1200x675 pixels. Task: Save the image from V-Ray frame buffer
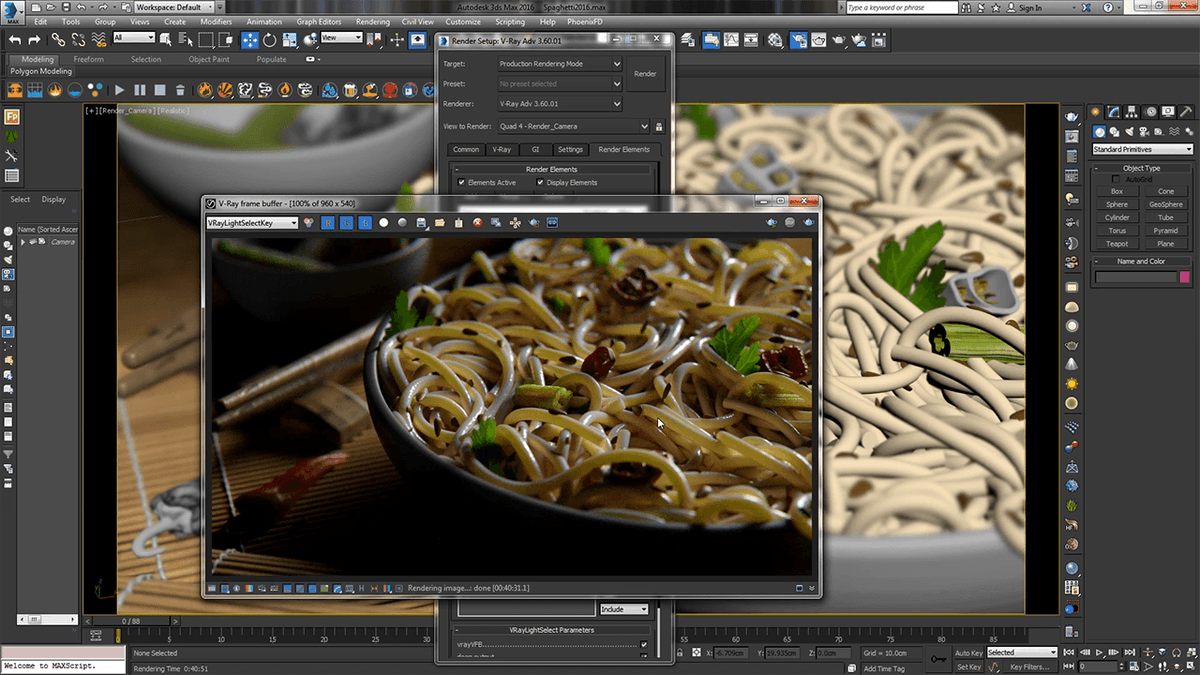[421, 222]
